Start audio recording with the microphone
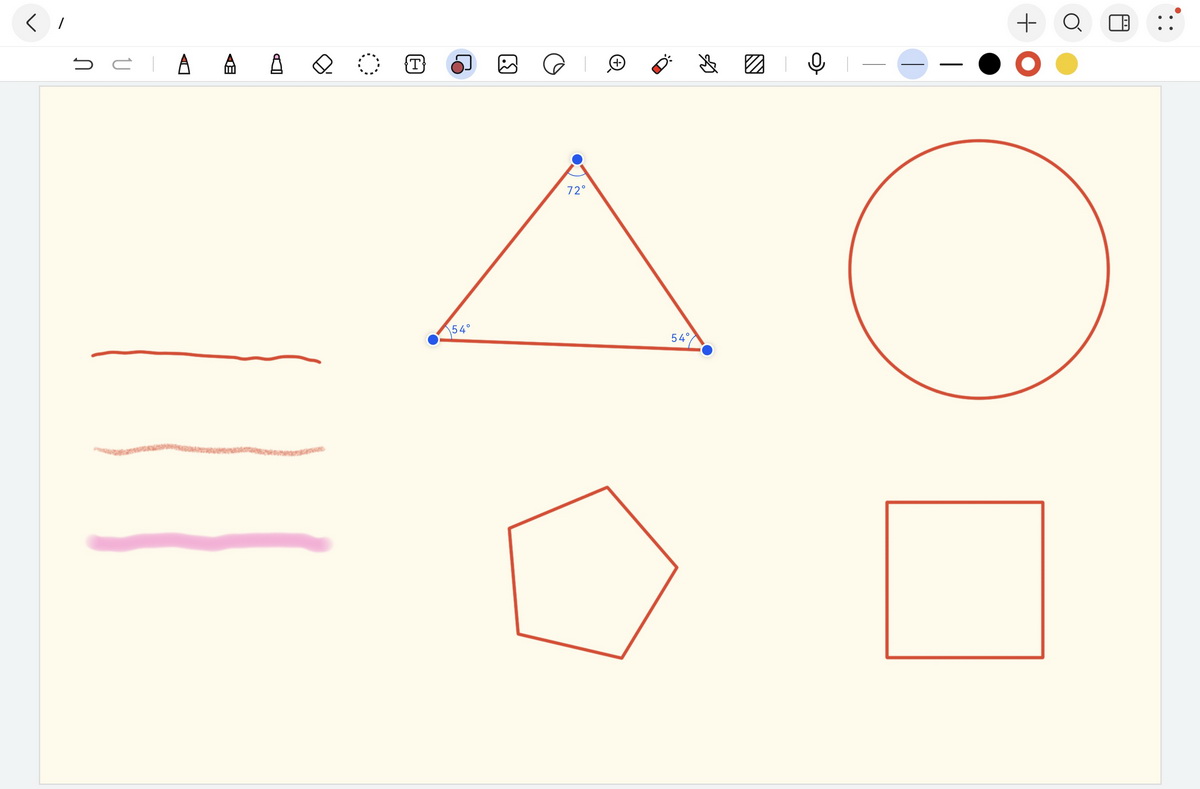 (x=816, y=65)
